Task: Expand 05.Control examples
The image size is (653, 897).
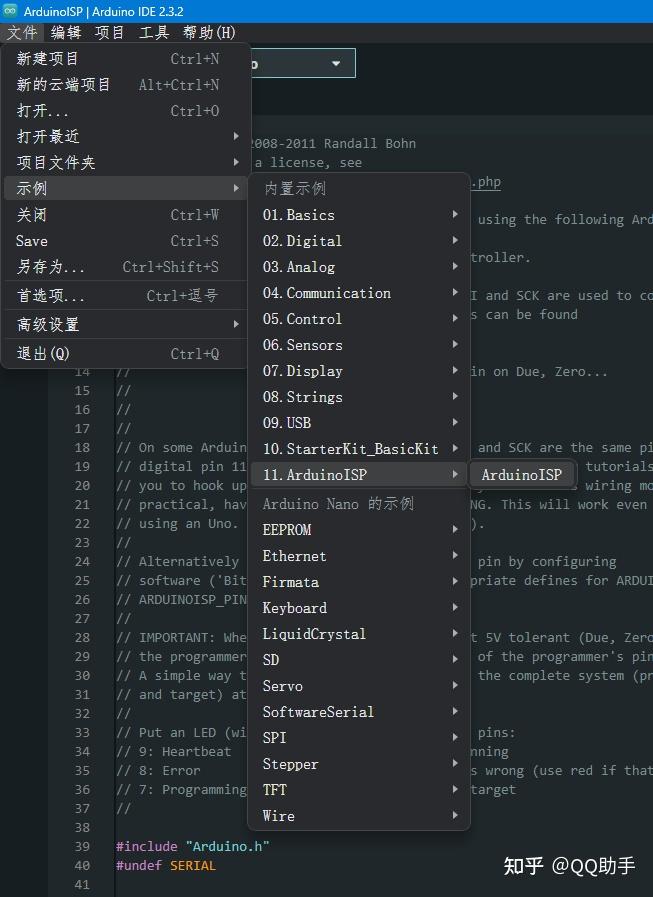Action: pyautogui.click(x=359, y=319)
